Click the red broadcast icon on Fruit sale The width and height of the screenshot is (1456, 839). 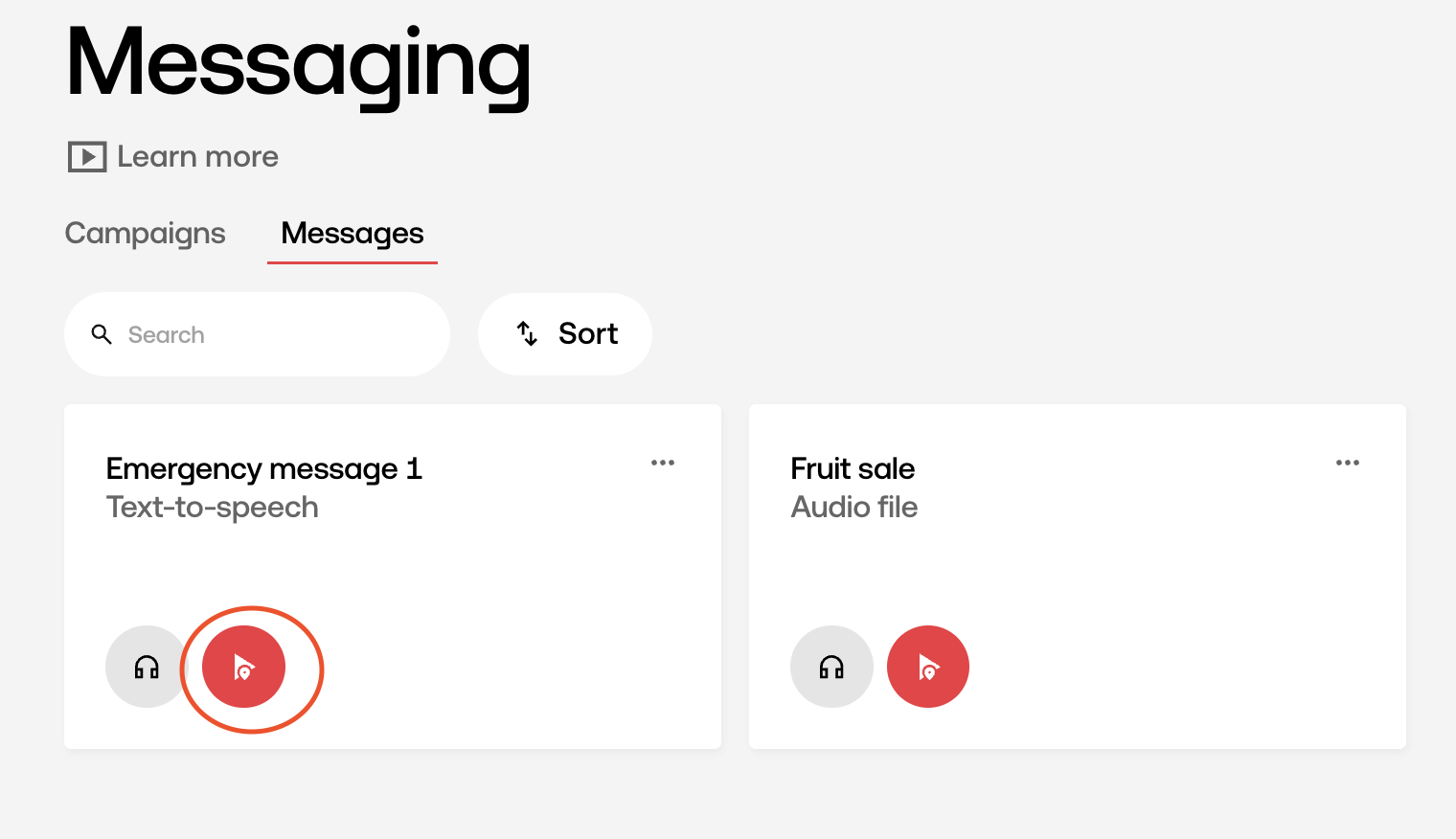(928, 667)
